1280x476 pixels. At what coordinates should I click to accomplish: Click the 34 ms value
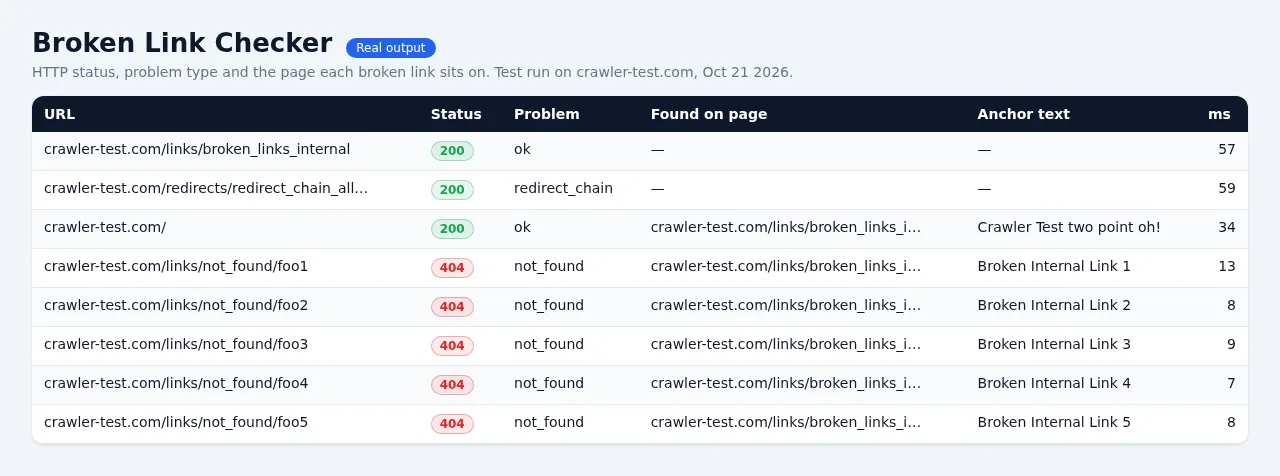pos(1227,227)
